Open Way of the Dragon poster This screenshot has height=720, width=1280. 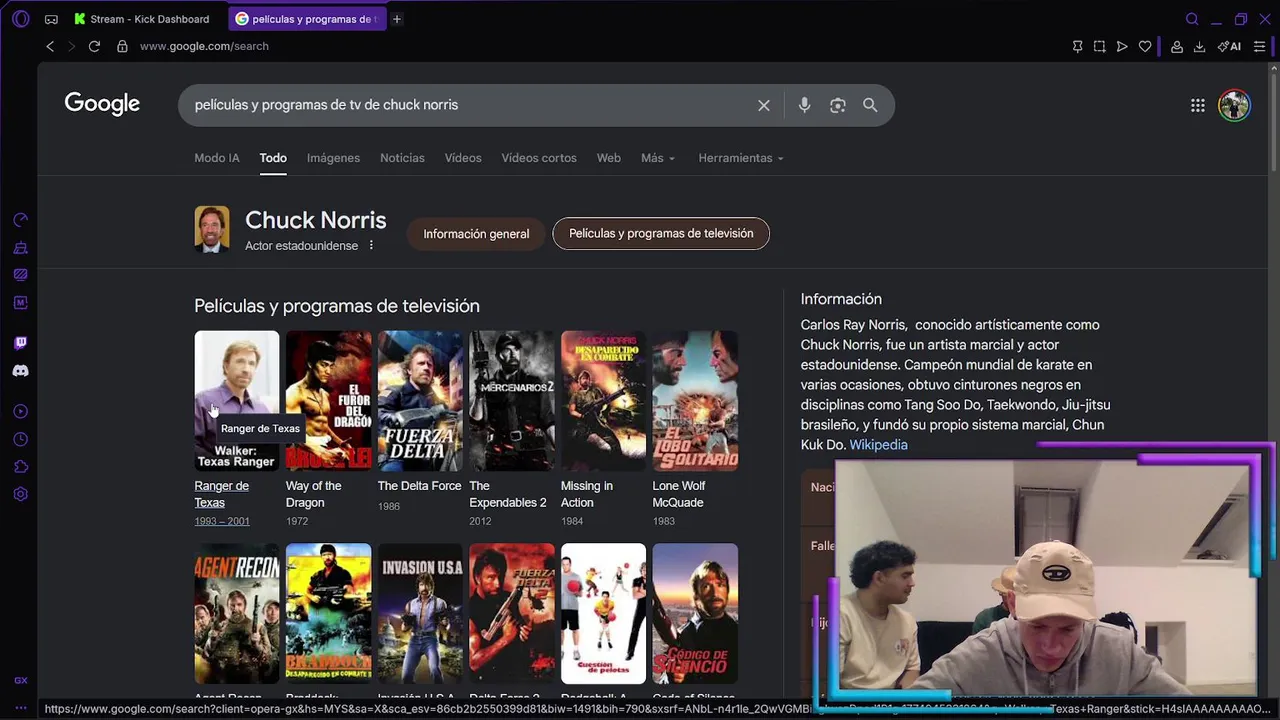328,400
